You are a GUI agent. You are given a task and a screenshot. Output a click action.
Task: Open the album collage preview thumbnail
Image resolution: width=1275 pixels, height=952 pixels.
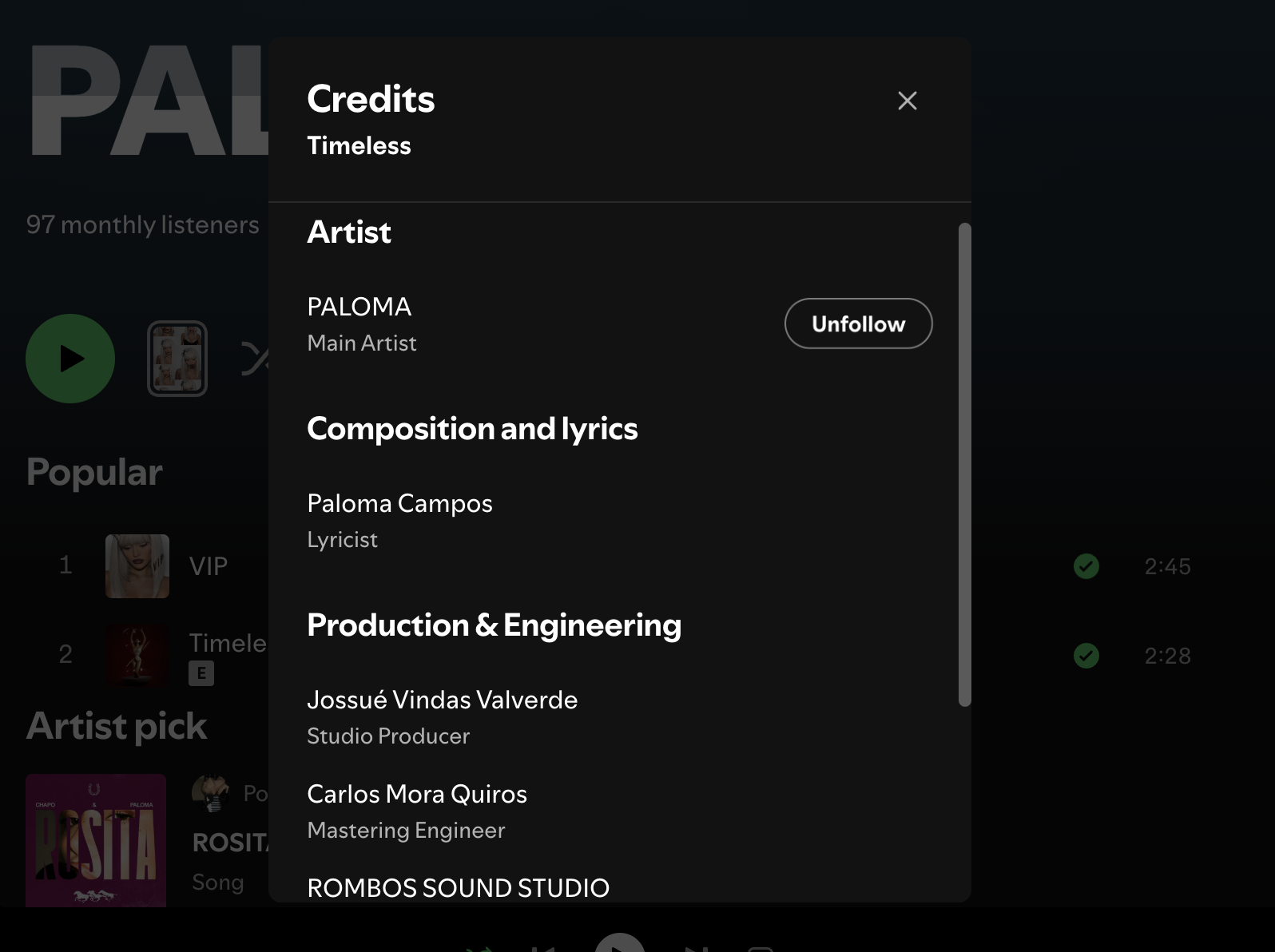177,359
